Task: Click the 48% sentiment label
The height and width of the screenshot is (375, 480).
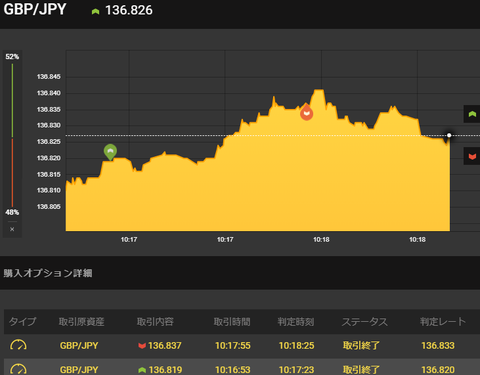Action: coord(12,212)
